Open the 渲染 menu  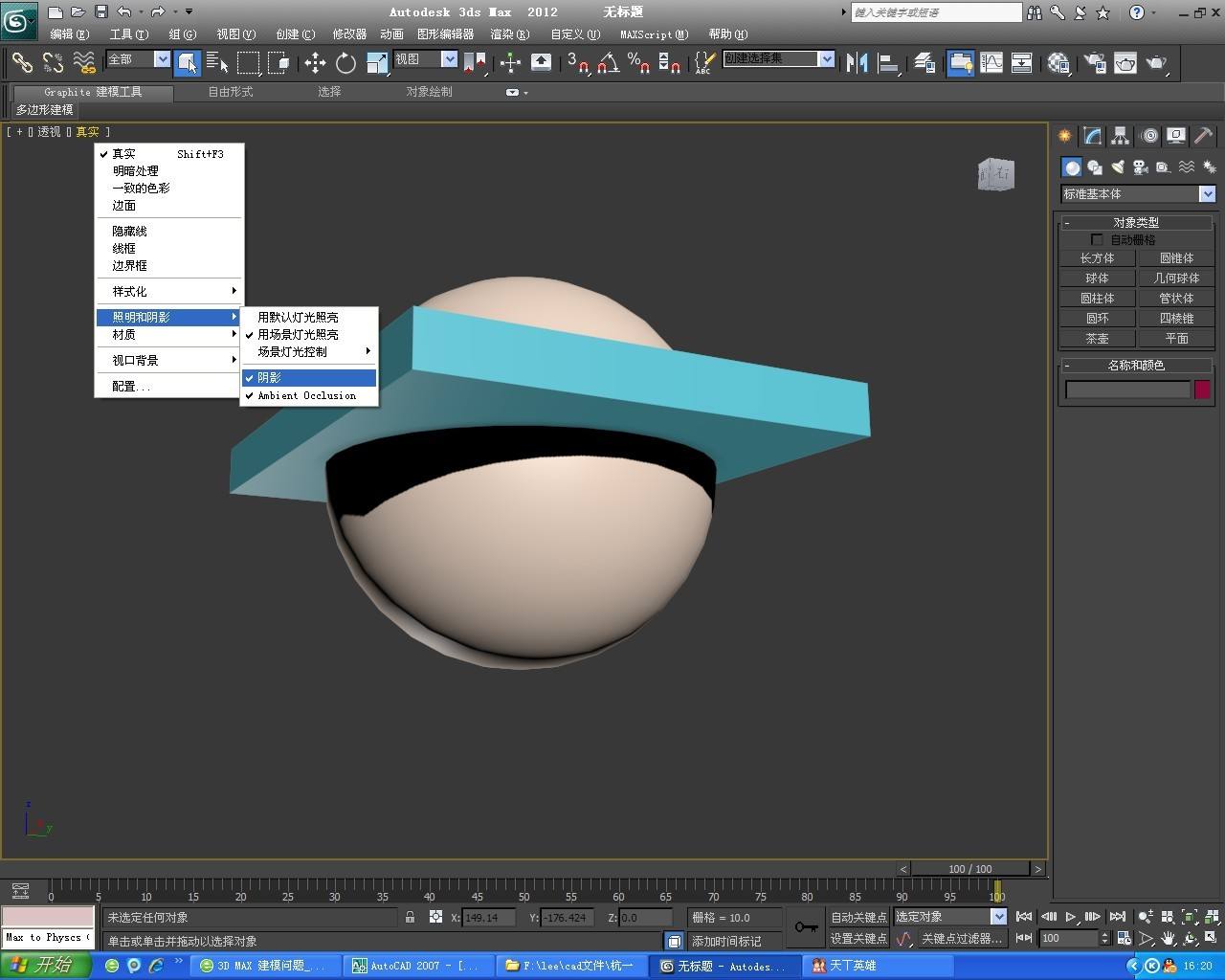click(x=508, y=34)
